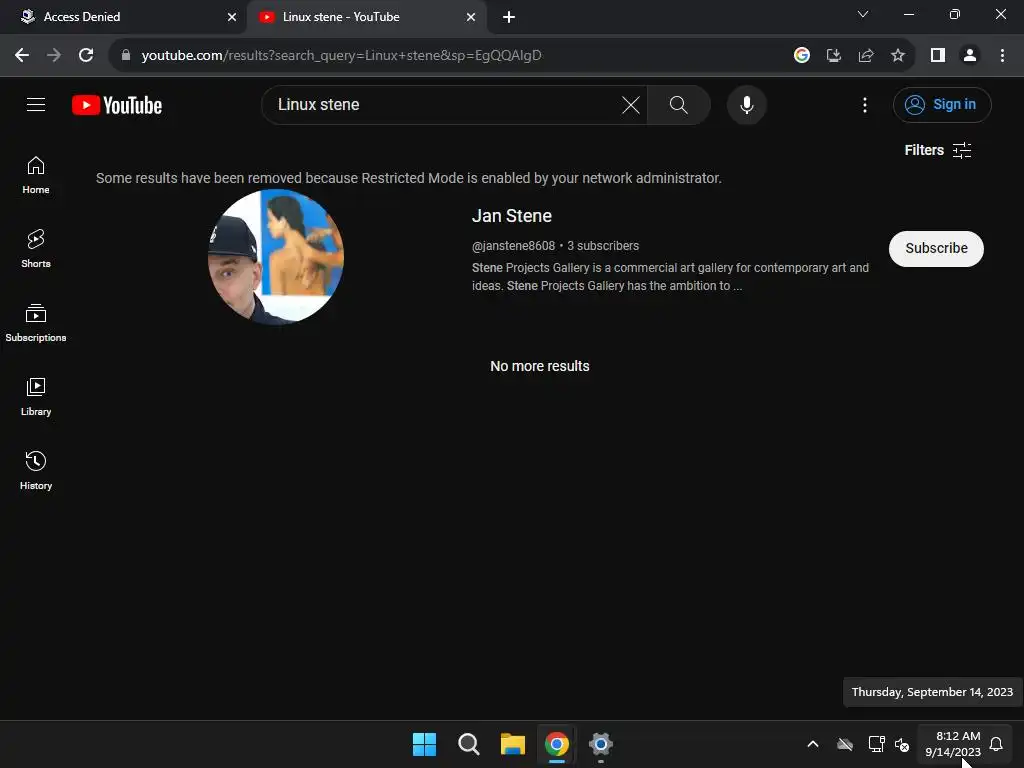Start voice search with the microphone
The height and width of the screenshot is (768, 1024).
[x=746, y=104]
